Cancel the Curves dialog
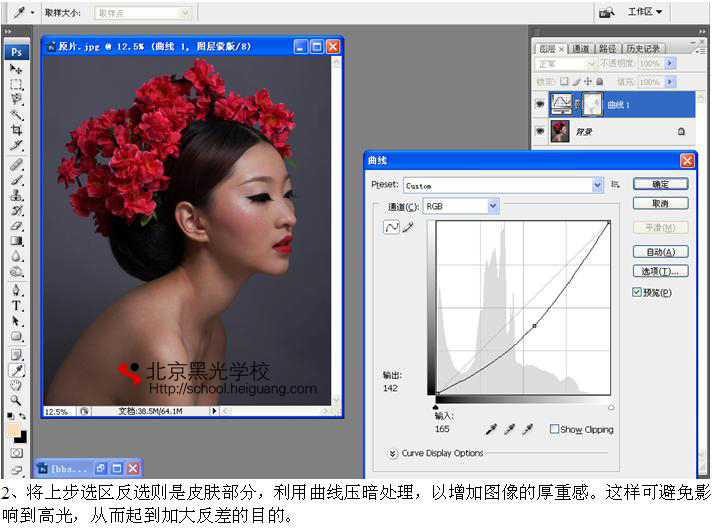The height and width of the screenshot is (528, 715). [660, 203]
